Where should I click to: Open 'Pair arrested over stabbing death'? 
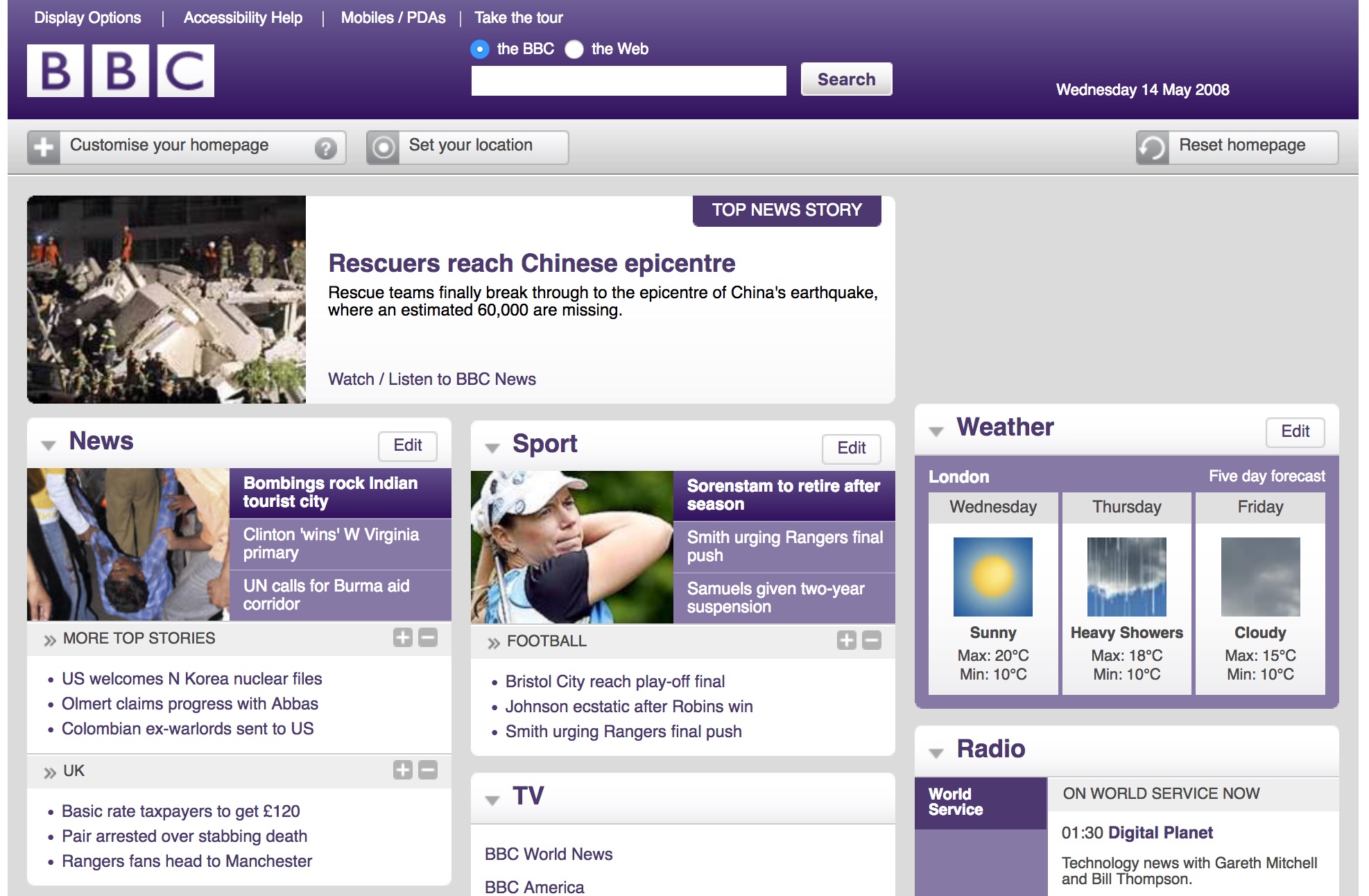click(x=184, y=836)
